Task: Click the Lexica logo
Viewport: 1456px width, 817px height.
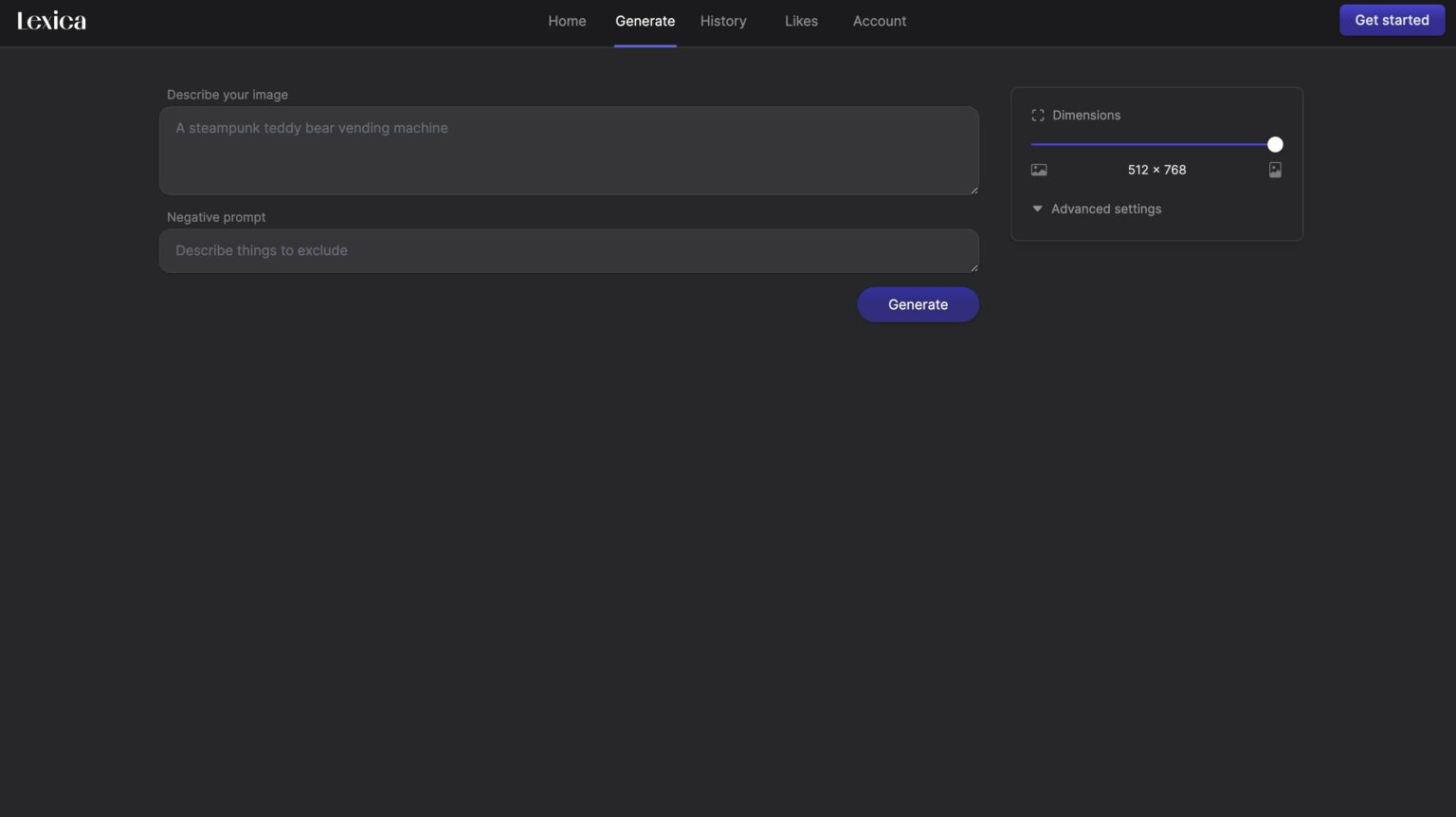Action: click(51, 21)
